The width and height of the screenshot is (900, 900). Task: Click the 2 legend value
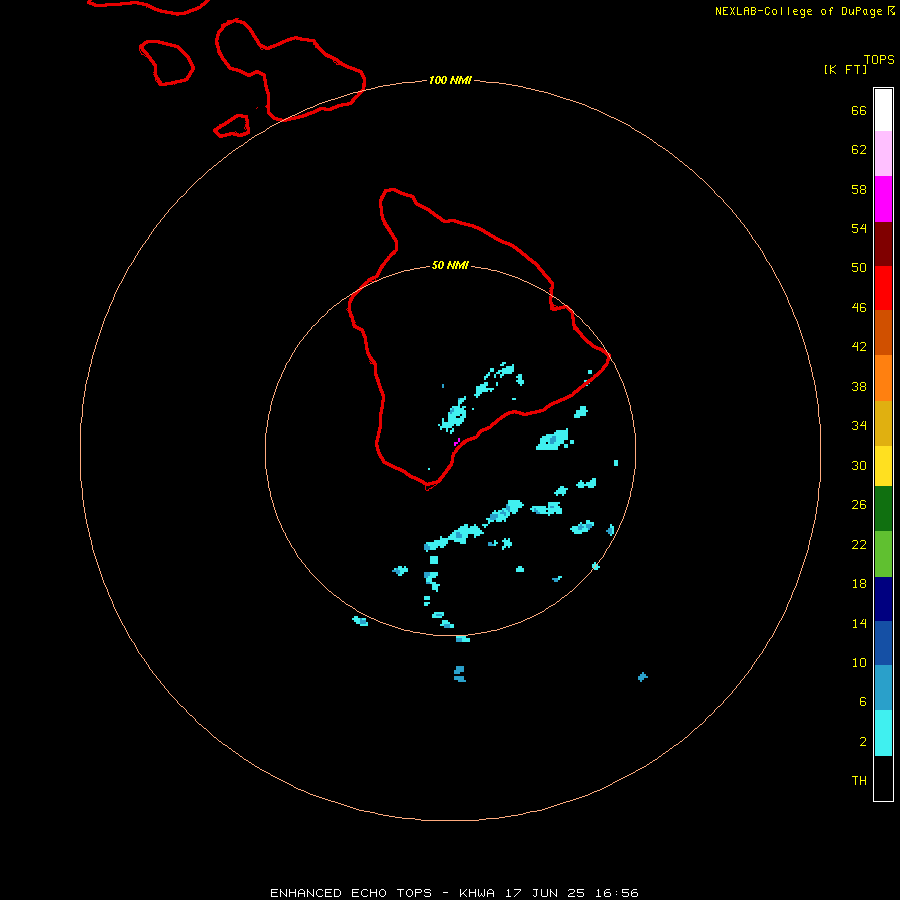862,742
